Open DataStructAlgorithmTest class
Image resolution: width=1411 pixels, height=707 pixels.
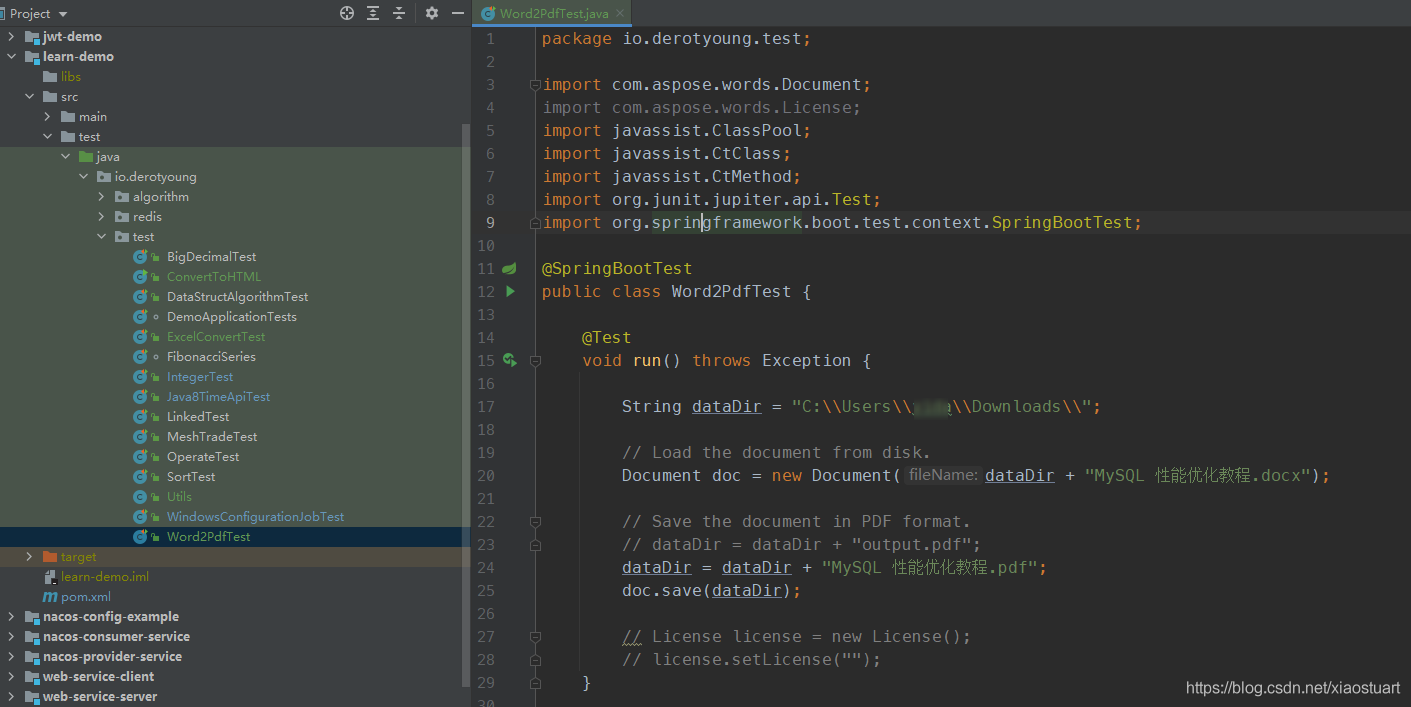coord(238,297)
